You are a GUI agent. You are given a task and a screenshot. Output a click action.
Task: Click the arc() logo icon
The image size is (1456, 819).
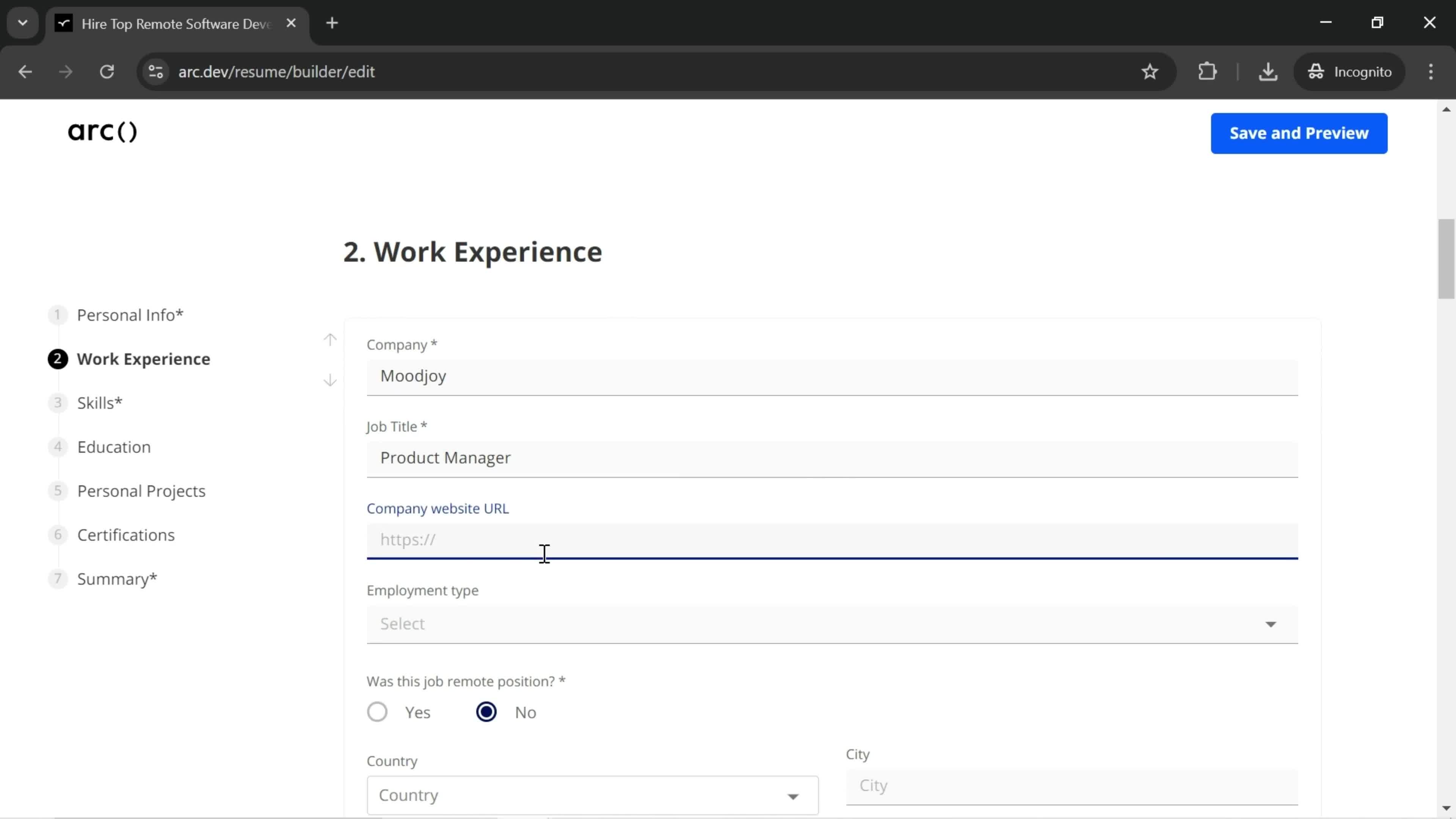pyautogui.click(x=103, y=131)
